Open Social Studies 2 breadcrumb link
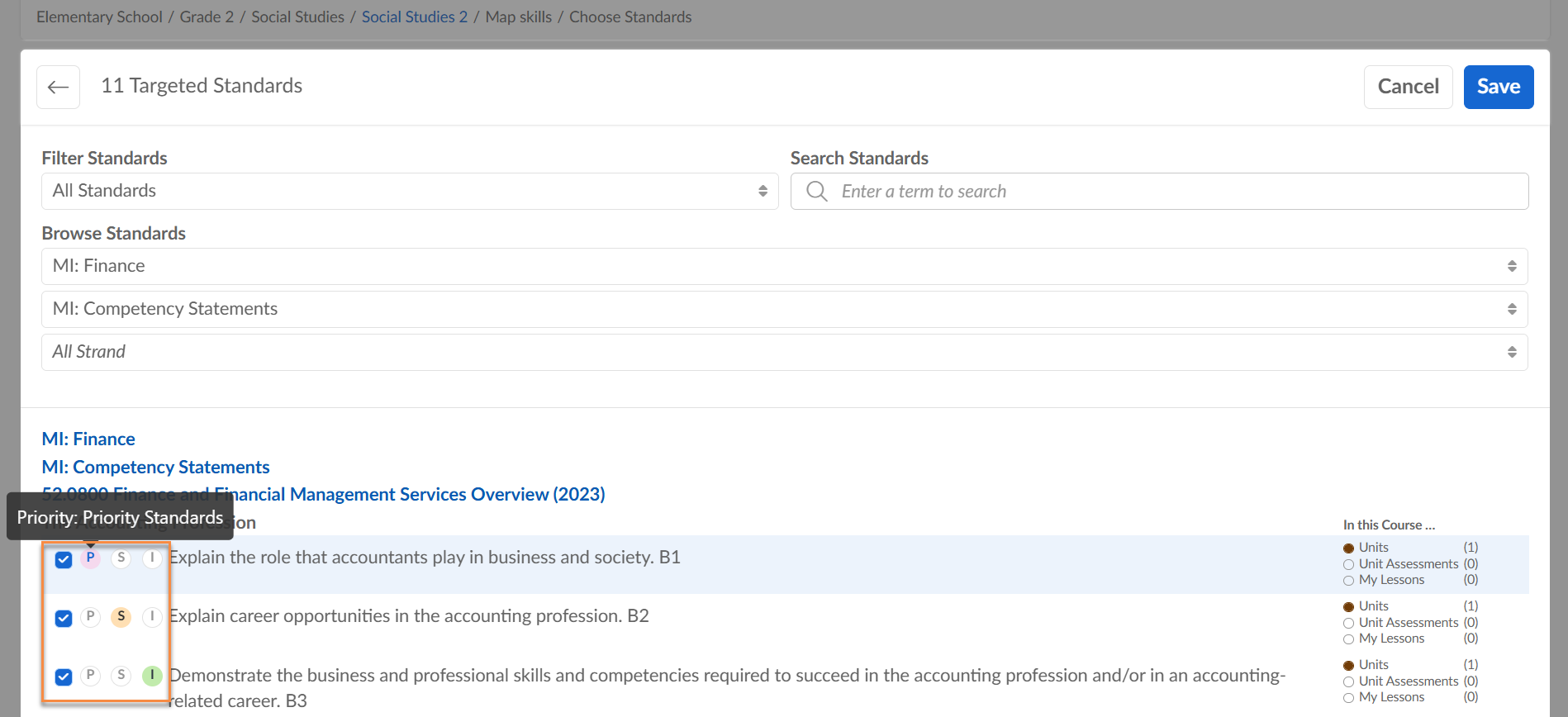1568x717 pixels. [x=414, y=17]
